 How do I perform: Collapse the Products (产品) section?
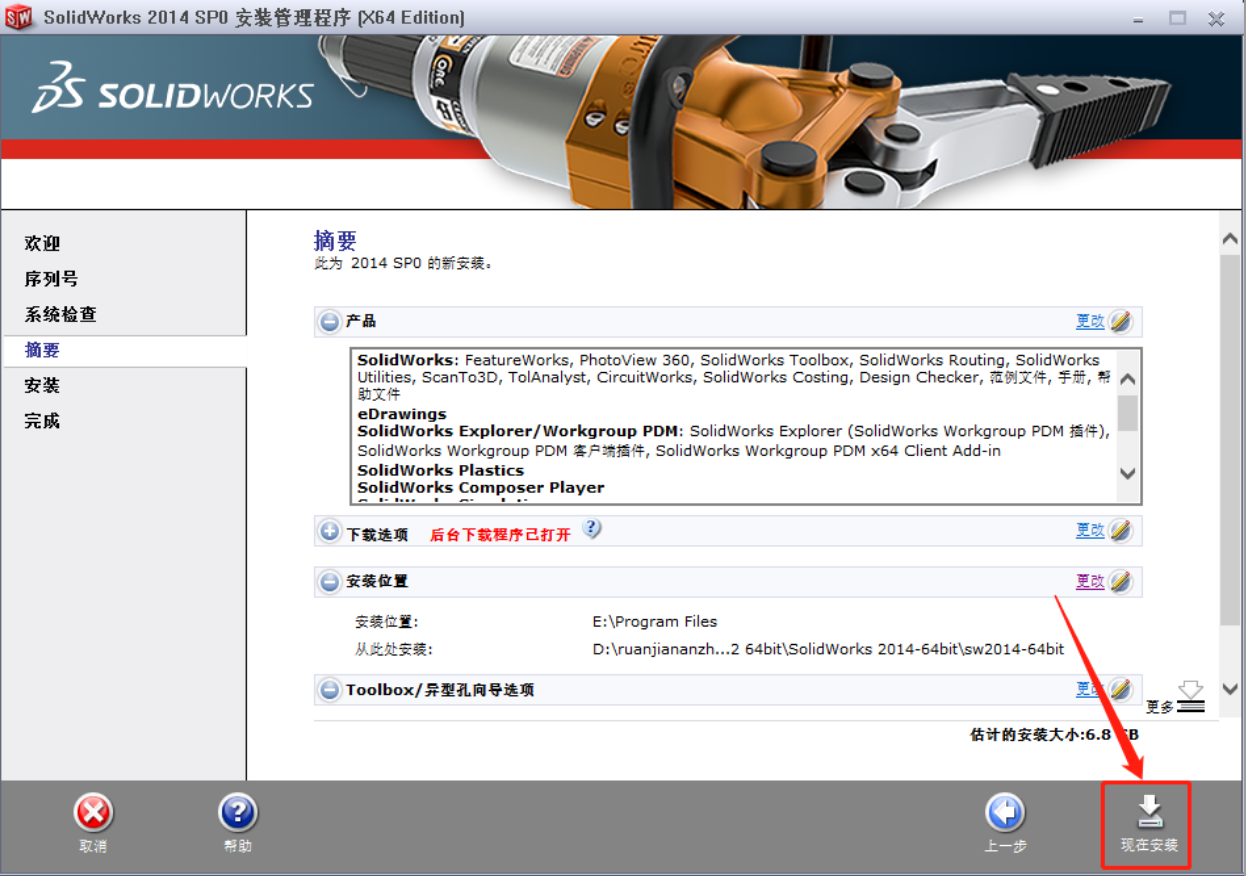[x=329, y=322]
